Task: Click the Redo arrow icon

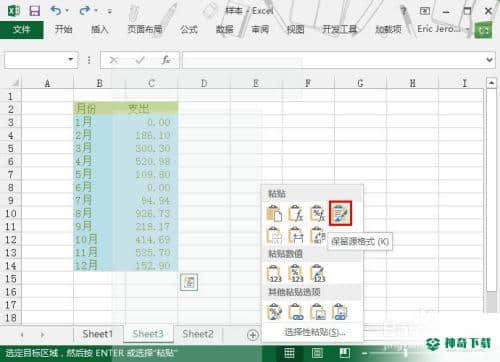Action: click(85, 11)
